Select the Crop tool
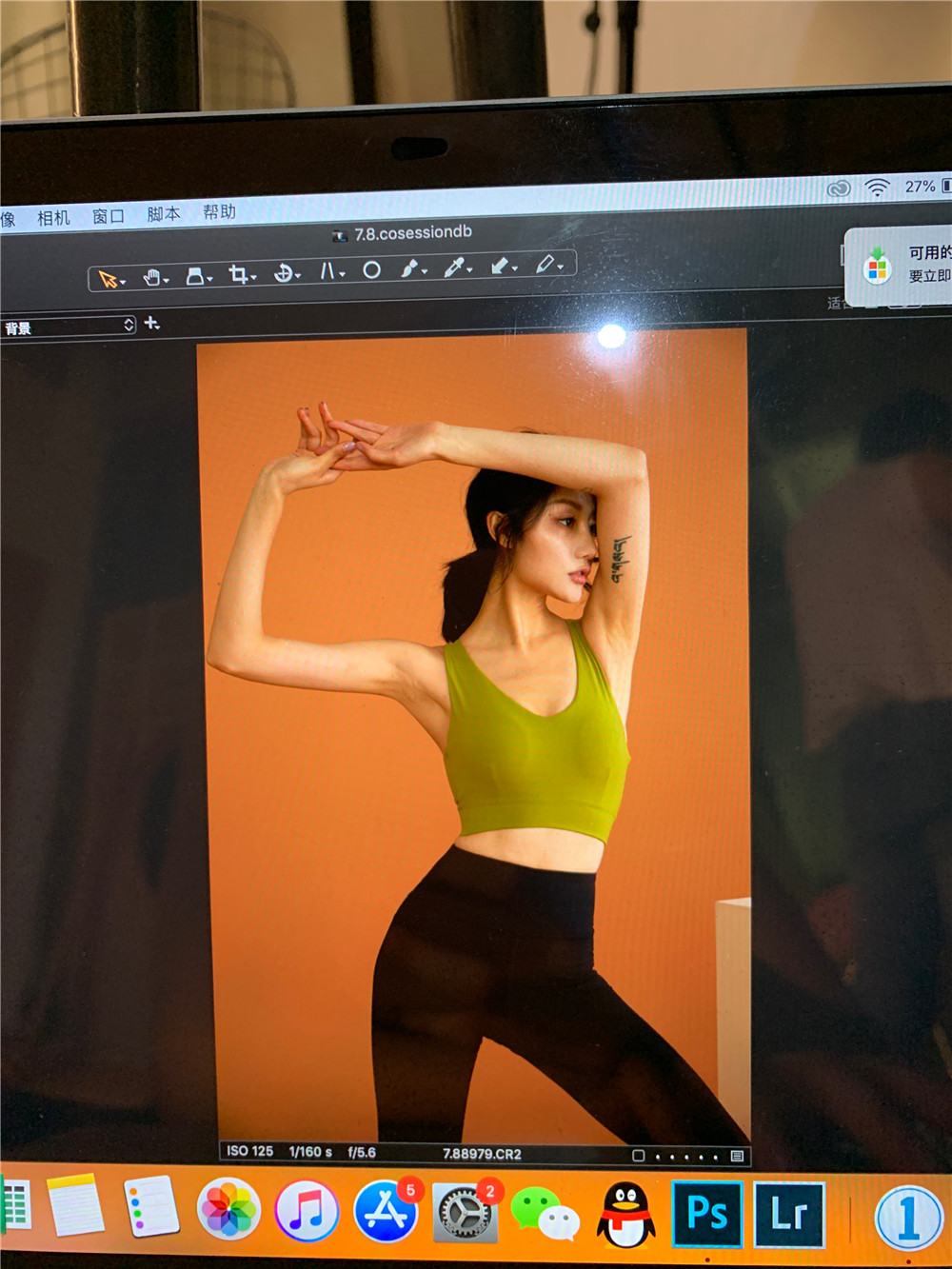 pyautogui.click(x=238, y=274)
